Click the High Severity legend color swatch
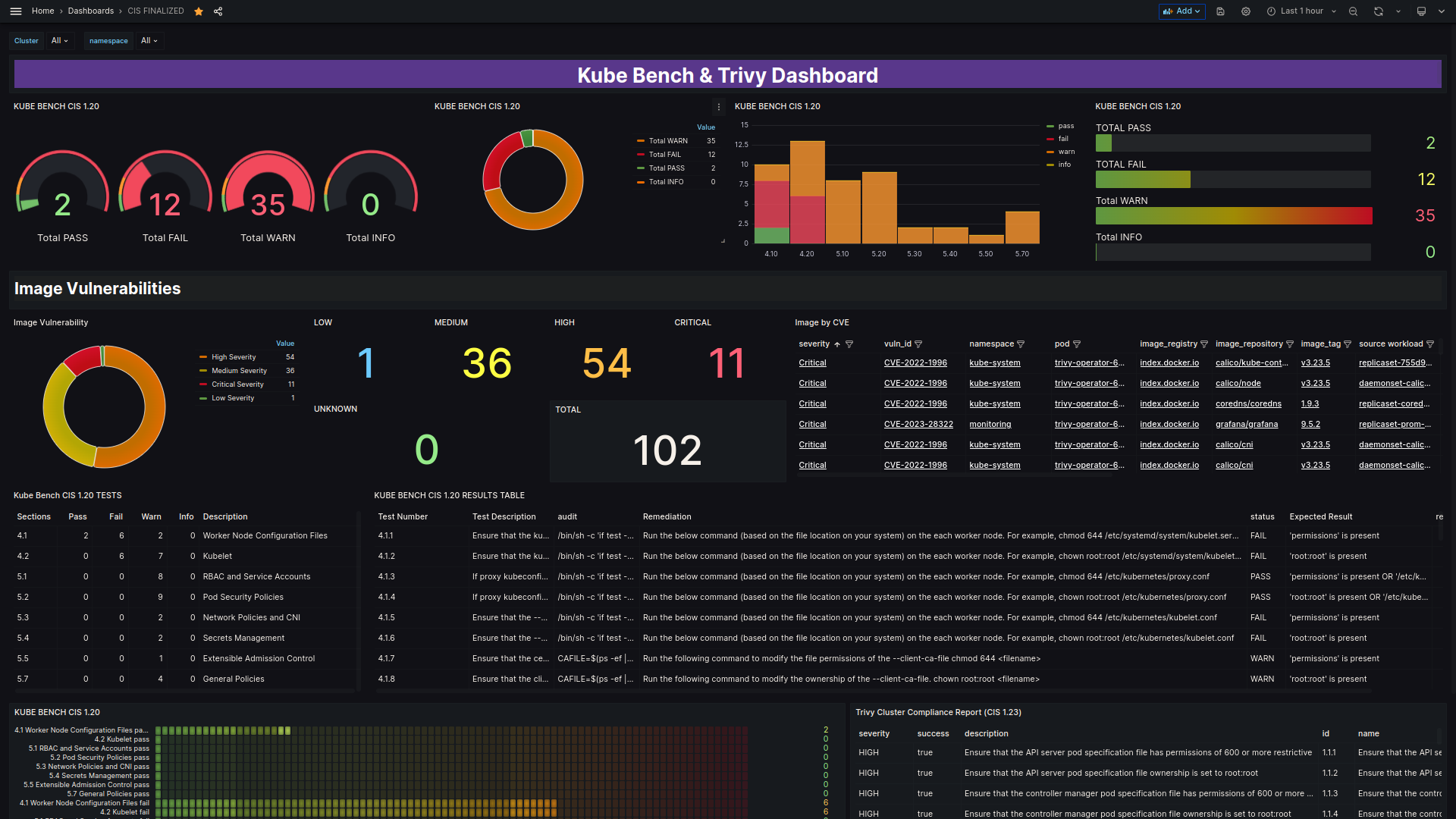The image size is (1456, 819). click(203, 356)
